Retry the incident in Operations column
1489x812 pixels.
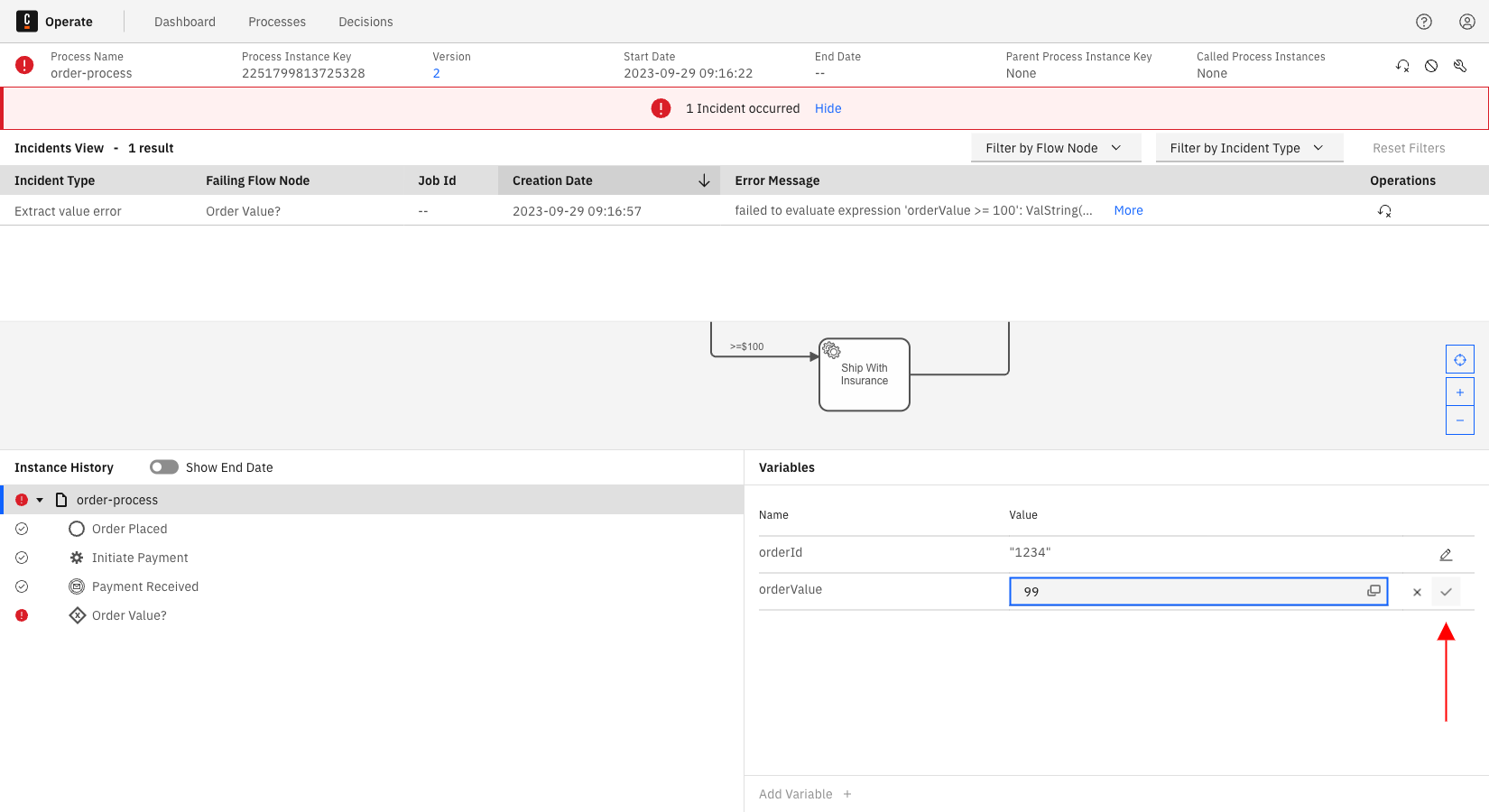point(1384,211)
